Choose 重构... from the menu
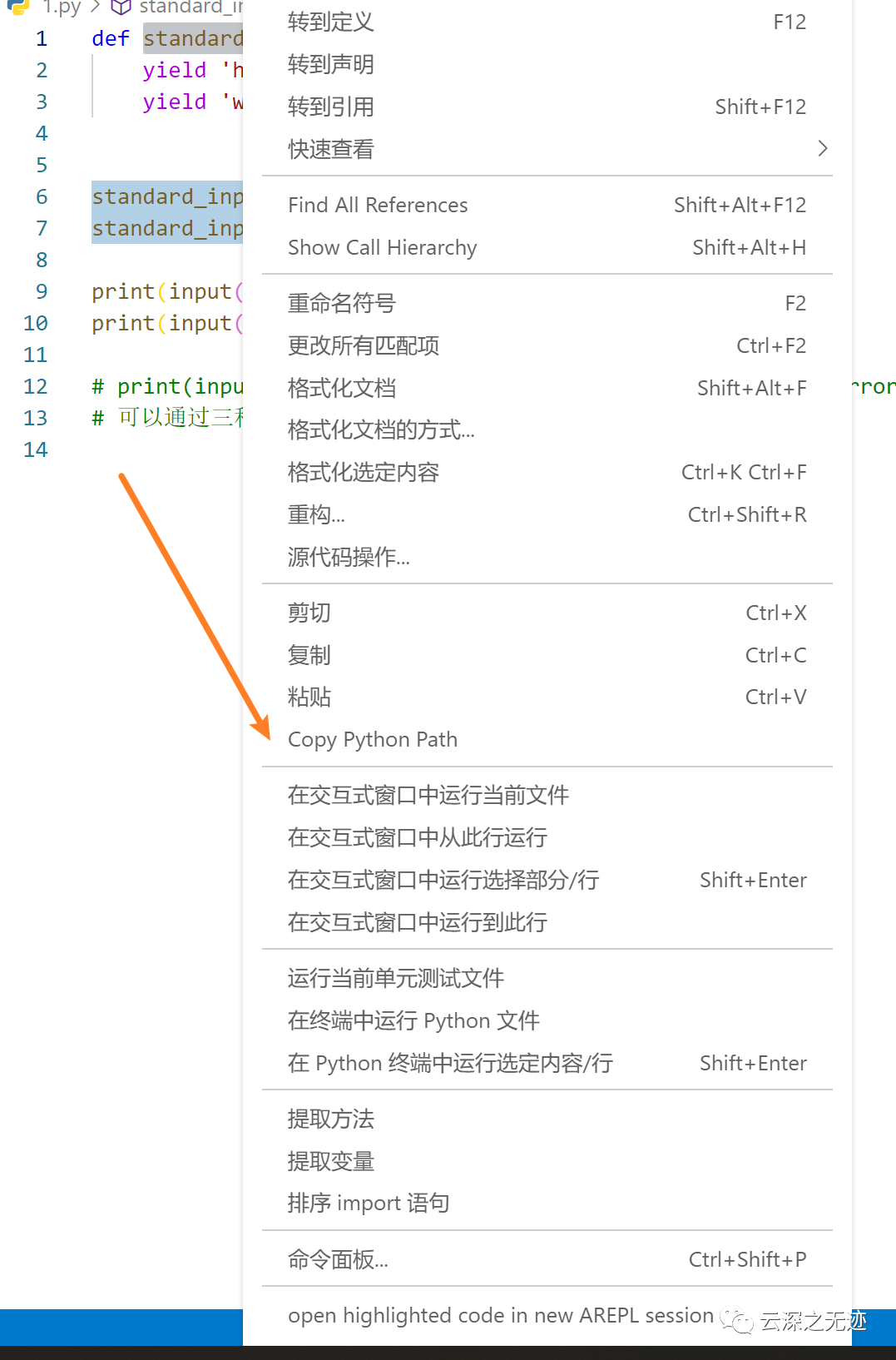The height and width of the screenshot is (1360, 896). tap(316, 514)
